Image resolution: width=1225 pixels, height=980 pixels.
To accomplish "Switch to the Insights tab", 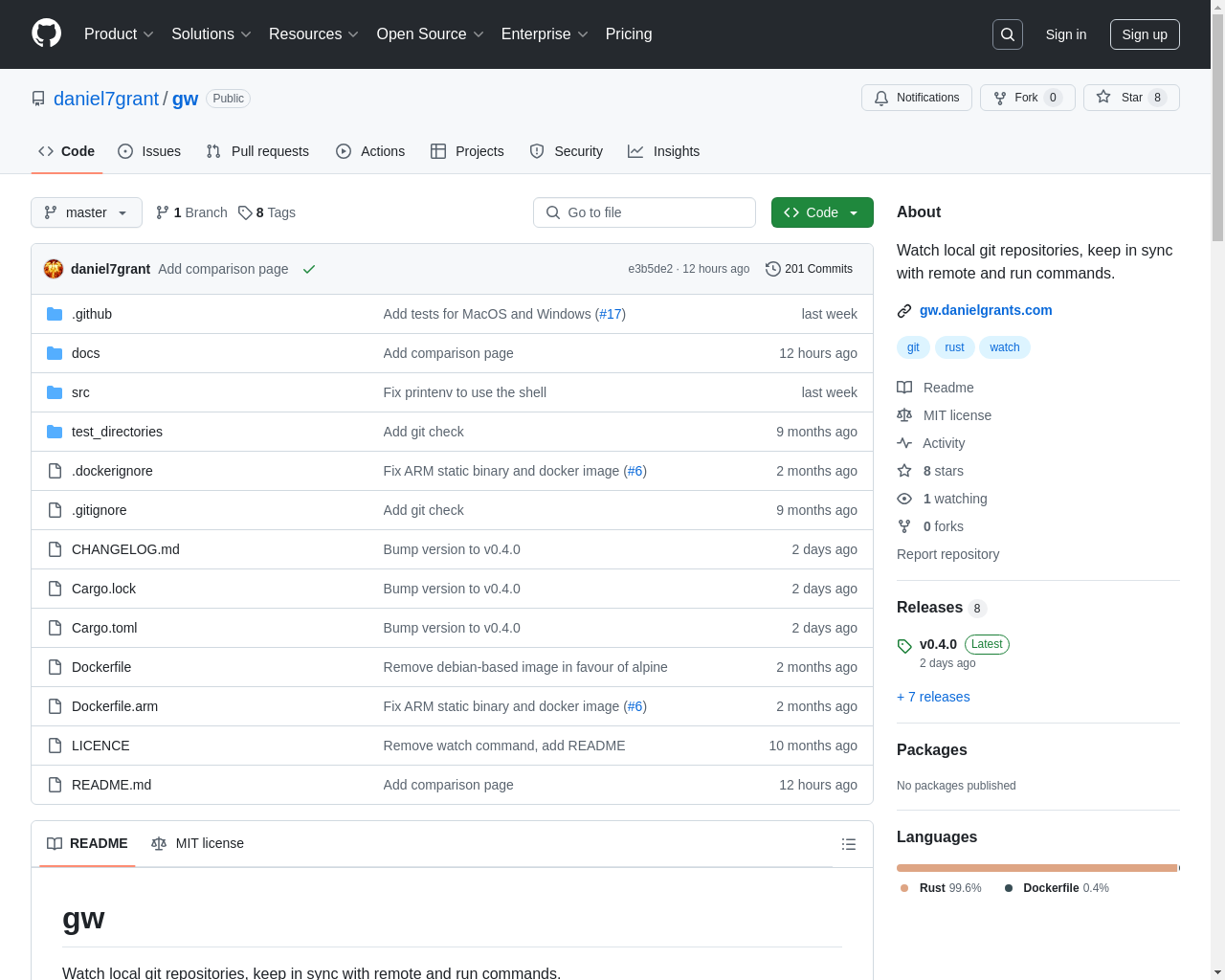I will tap(664, 151).
